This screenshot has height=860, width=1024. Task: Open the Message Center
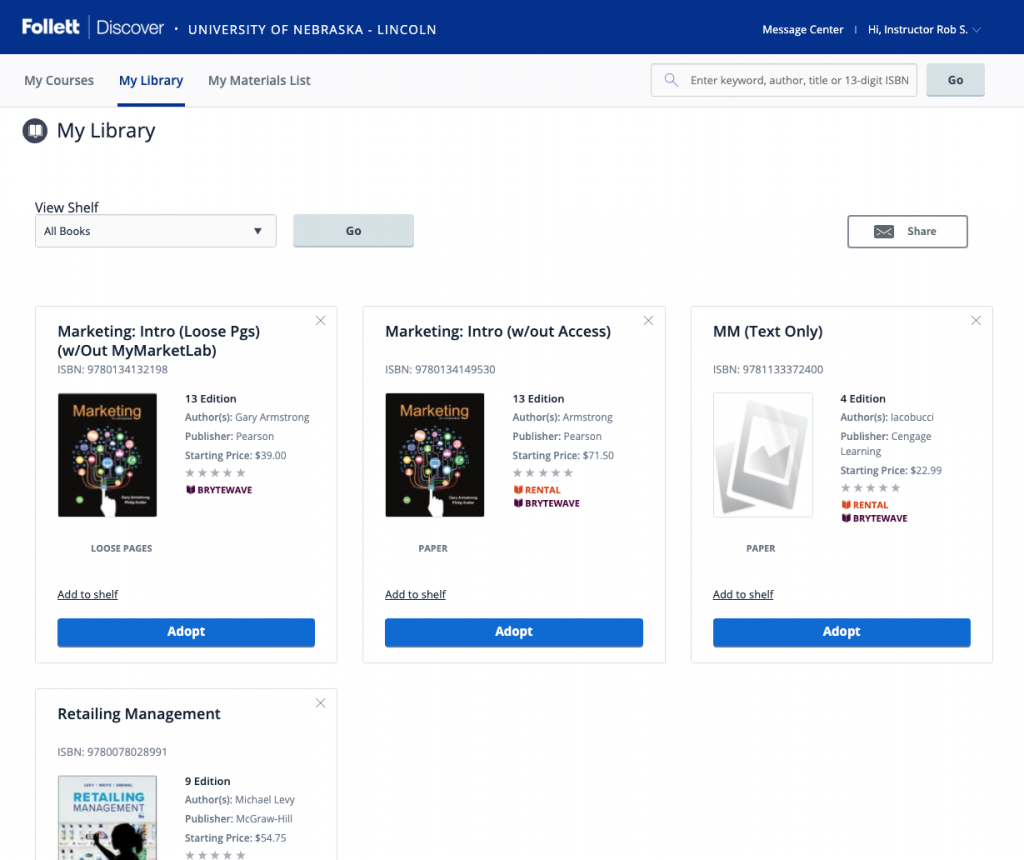coord(802,29)
